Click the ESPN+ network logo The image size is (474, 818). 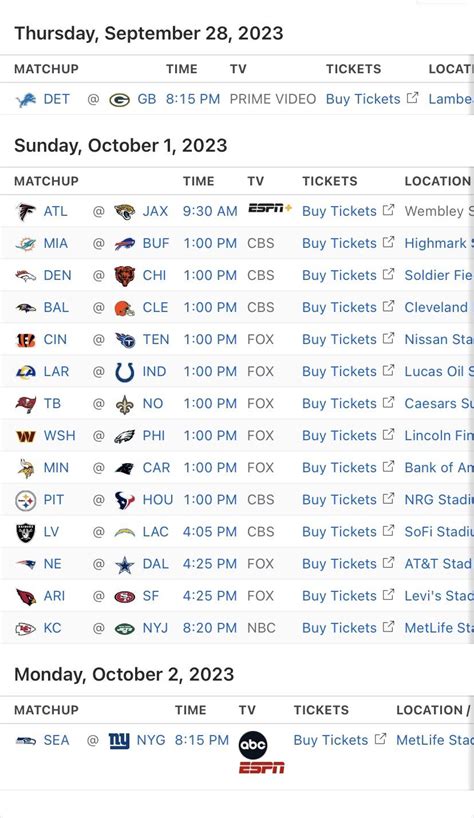[x=270, y=209]
